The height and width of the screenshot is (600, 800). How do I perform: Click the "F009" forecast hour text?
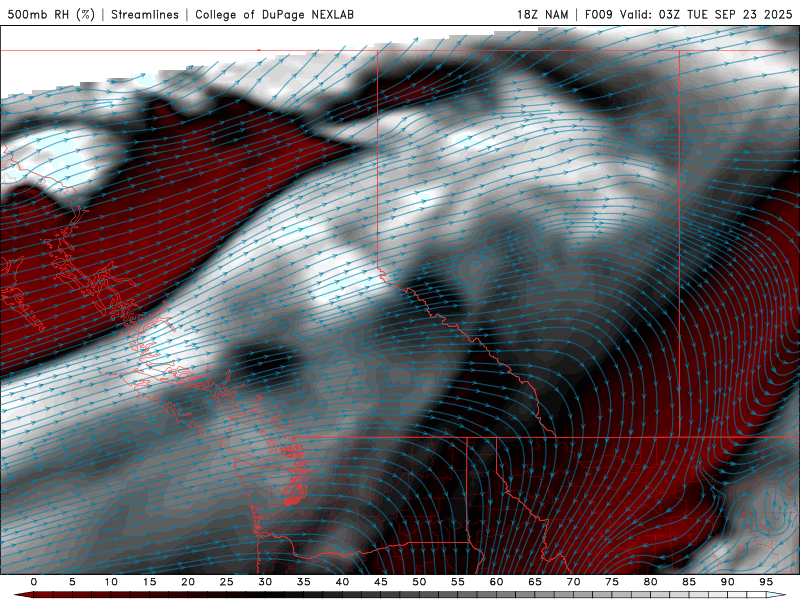click(598, 14)
